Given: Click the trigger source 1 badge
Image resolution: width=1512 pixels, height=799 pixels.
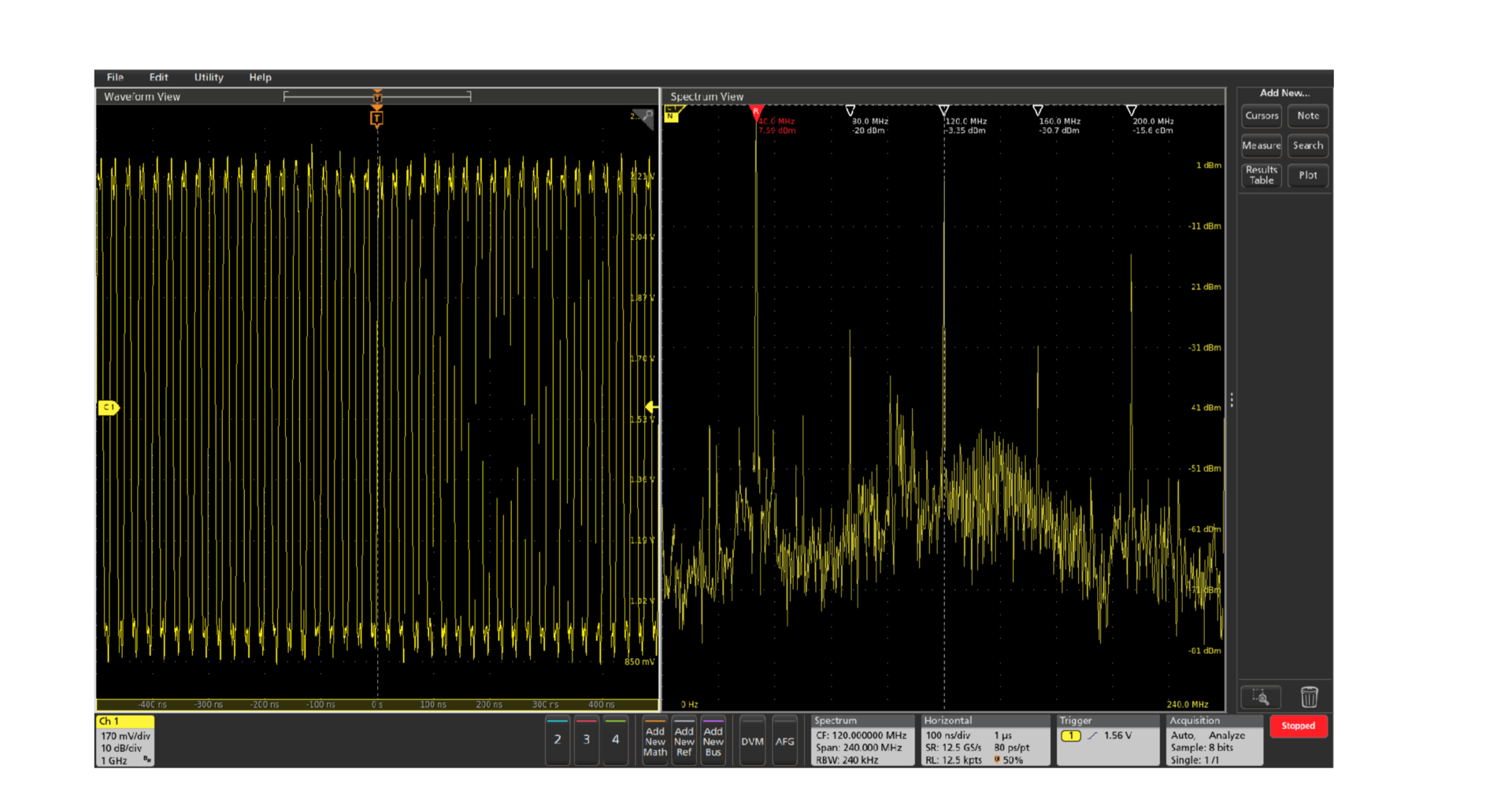Looking at the screenshot, I should point(1071,736).
